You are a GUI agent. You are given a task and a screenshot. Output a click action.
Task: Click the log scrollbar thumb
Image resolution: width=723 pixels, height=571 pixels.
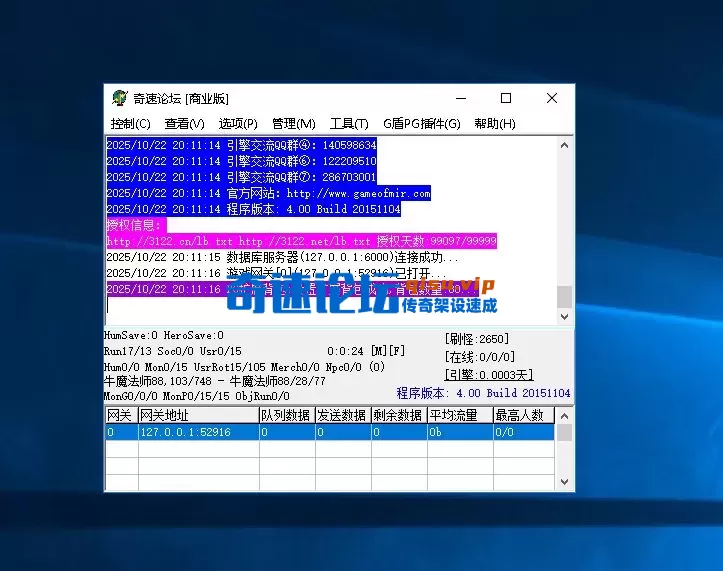pyautogui.click(x=564, y=296)
